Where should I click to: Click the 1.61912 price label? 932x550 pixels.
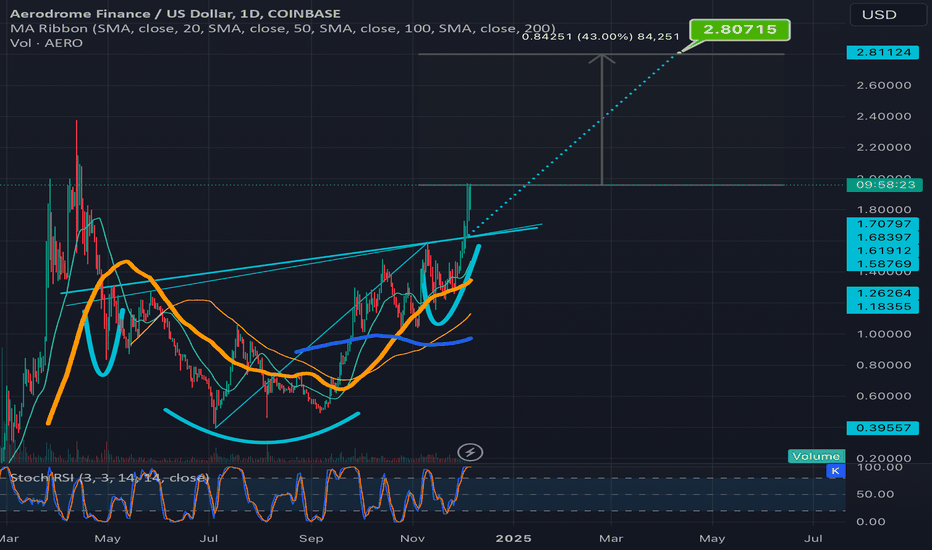pos(883,250)
